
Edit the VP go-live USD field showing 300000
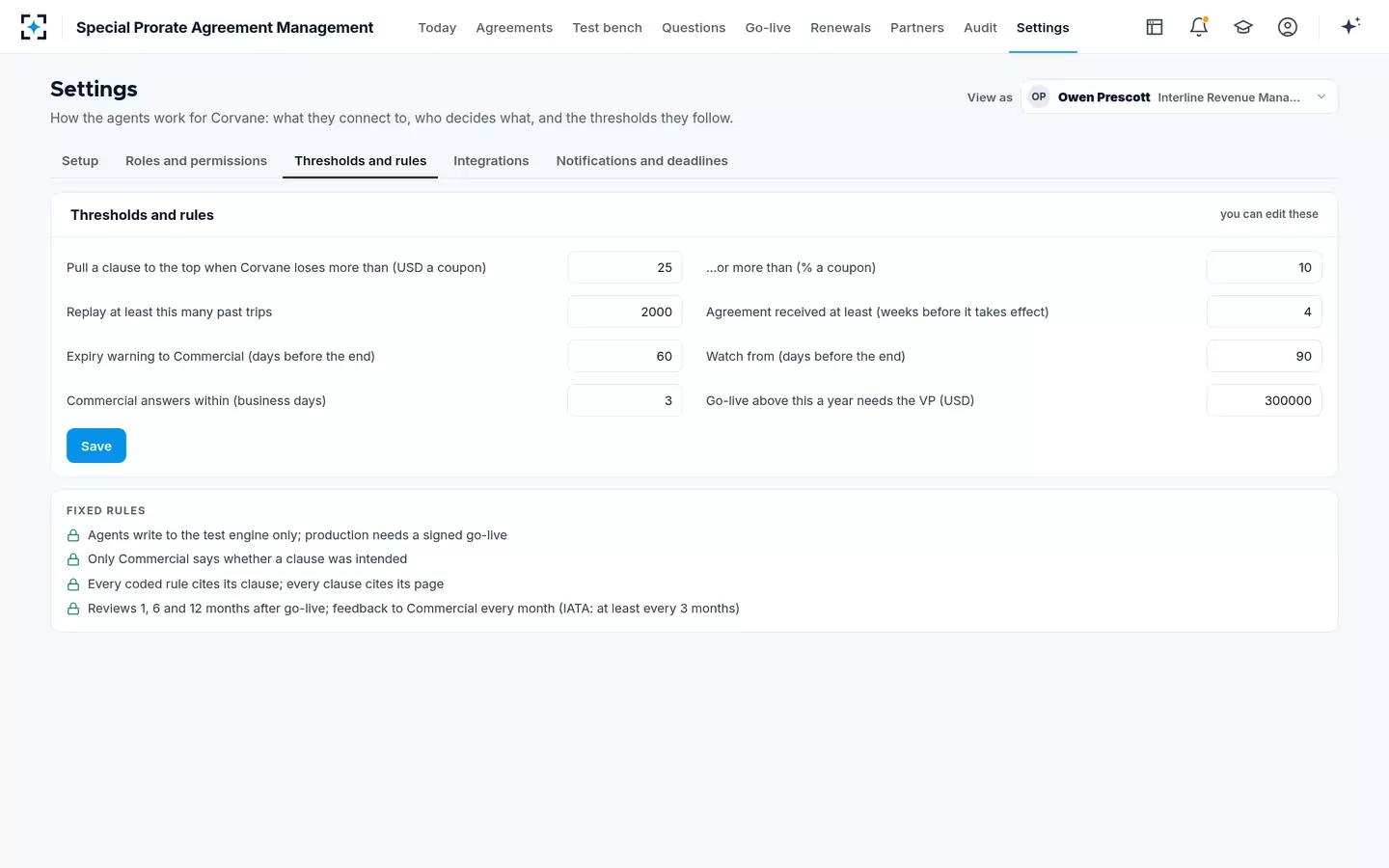pyautogui.click(x=1265, y=400)
